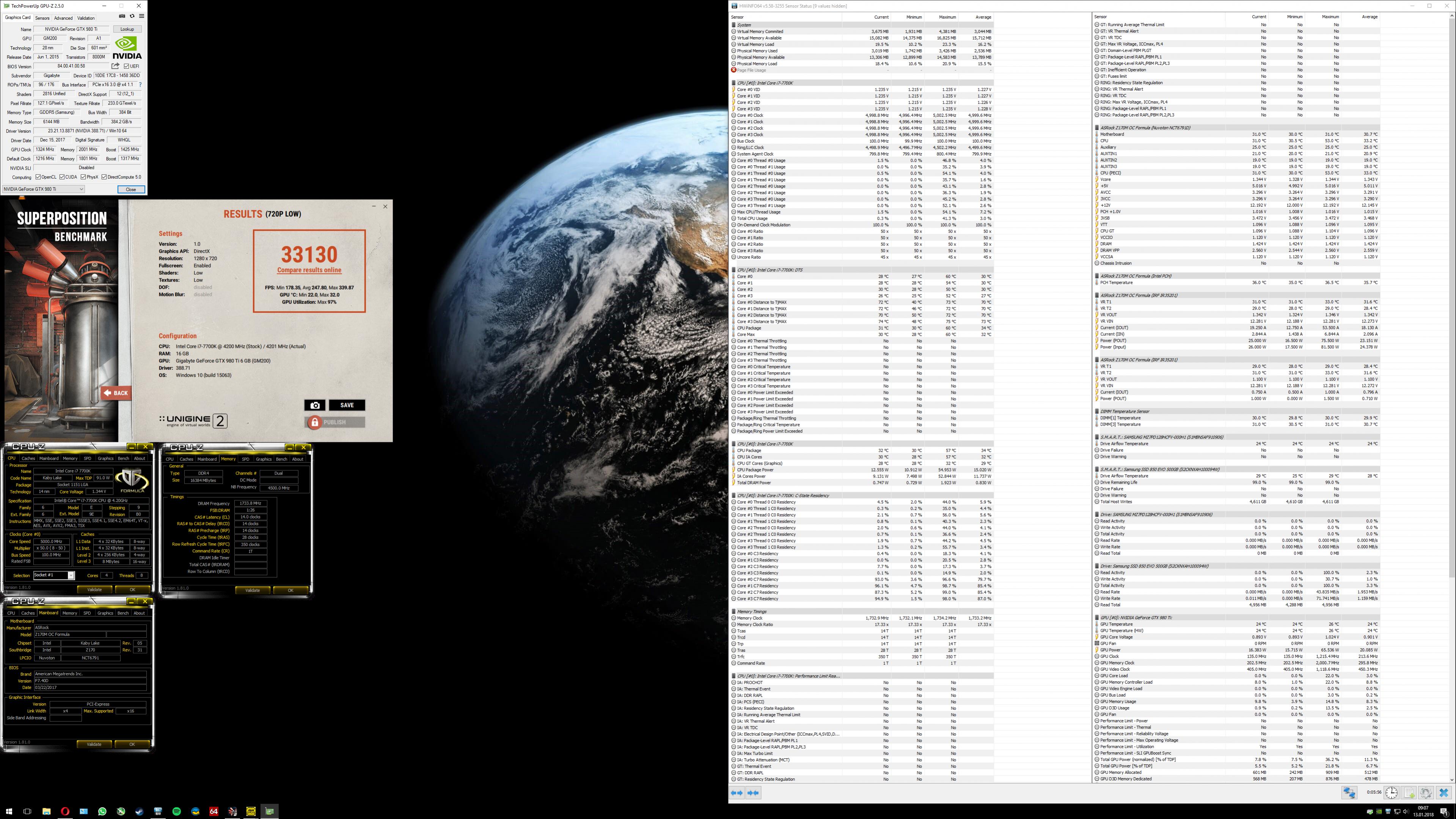Viewport: 1456px width, 819px height.
Task: Toggle the PhysX checkbox
Action: (84, 177)
